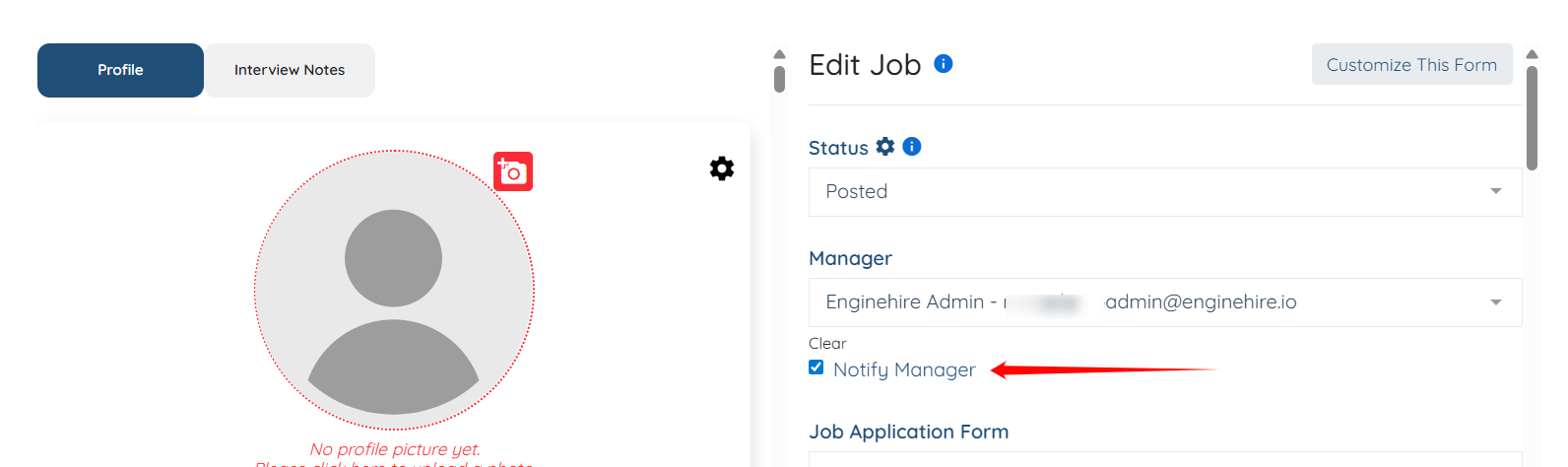The image size is (1568, 467).
Task: Click the No profile picture yet text
Action: pyautogui.click(x=395, y=449)
